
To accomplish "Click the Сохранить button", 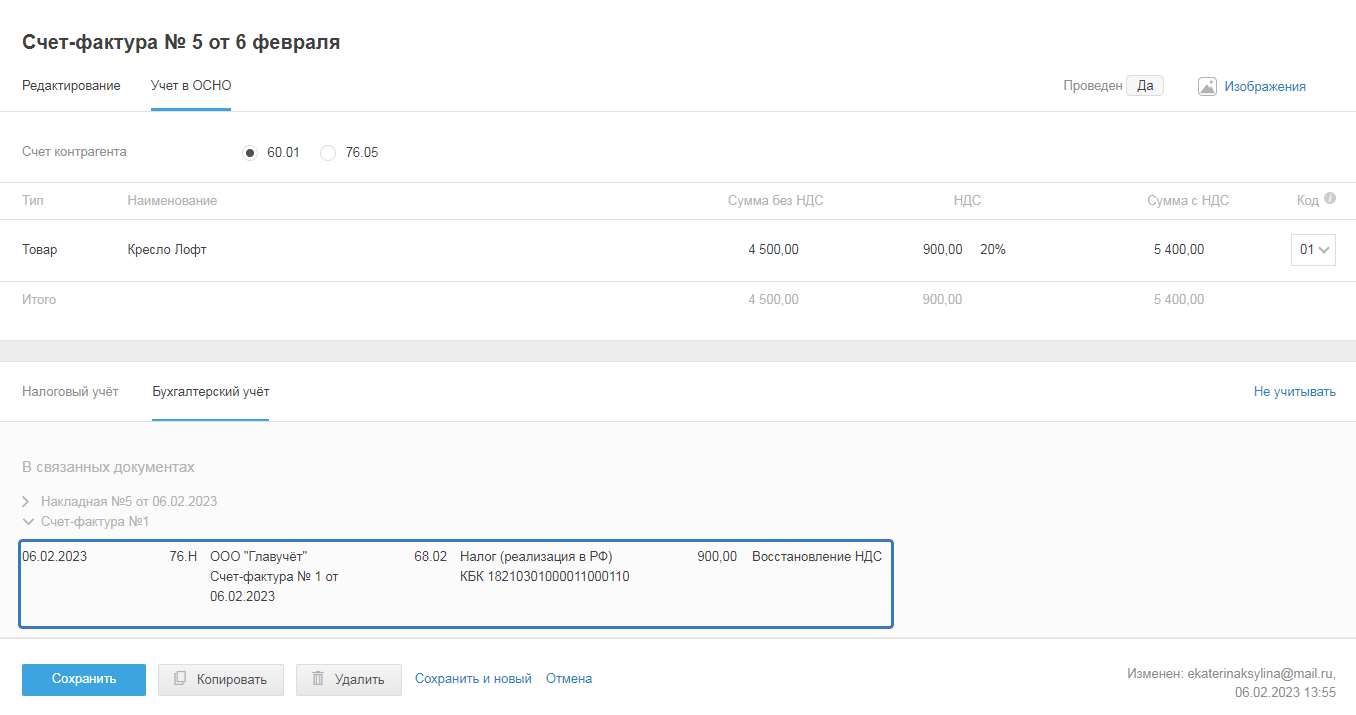I will 84,679.
